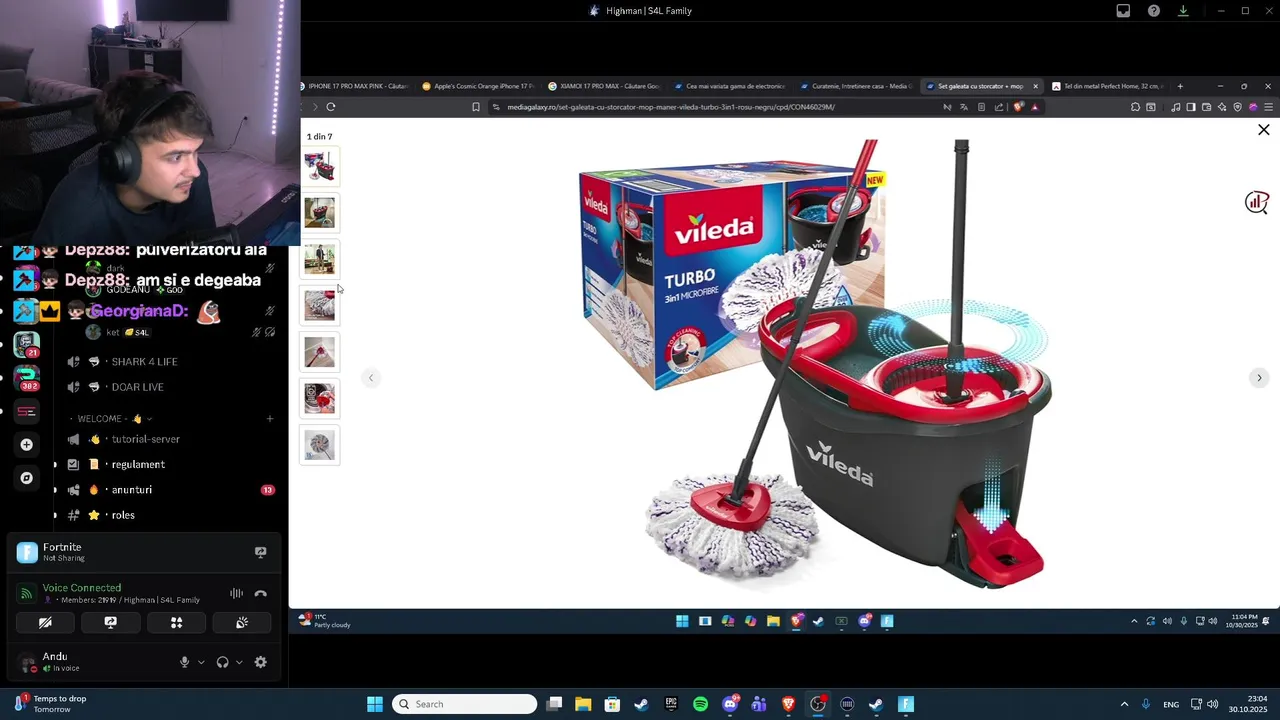Screen dimensions: 1280x720
Task: Mute Discord microphone
Action: click(184, 662)
